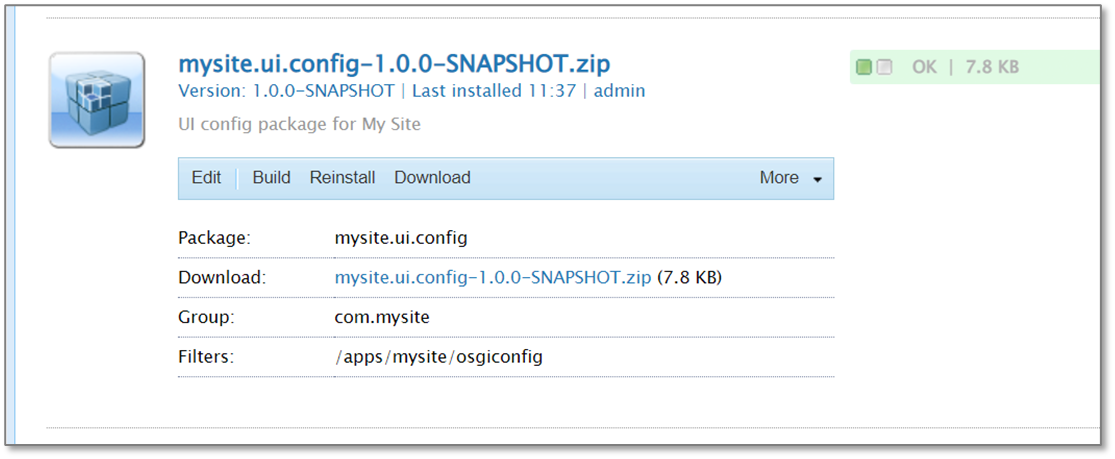
Task: Click the UI config package description text
Action: pyautogui.click(x=299, y=125)
